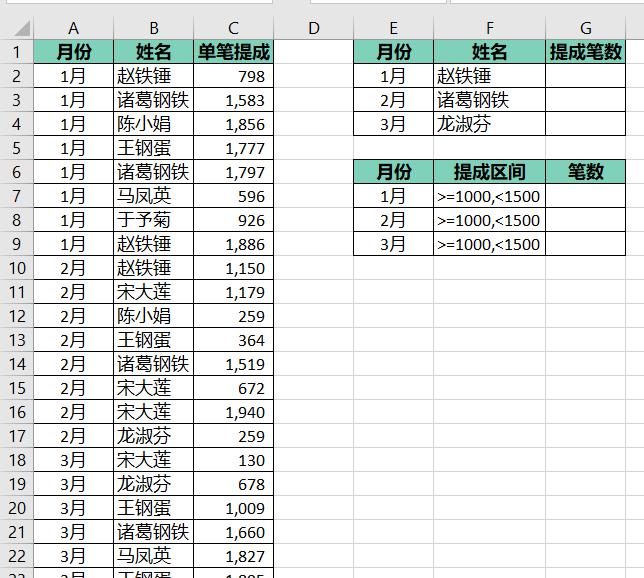Click 宋大莲 in row 11
The image size is (644, 578).
pos(144,292)
